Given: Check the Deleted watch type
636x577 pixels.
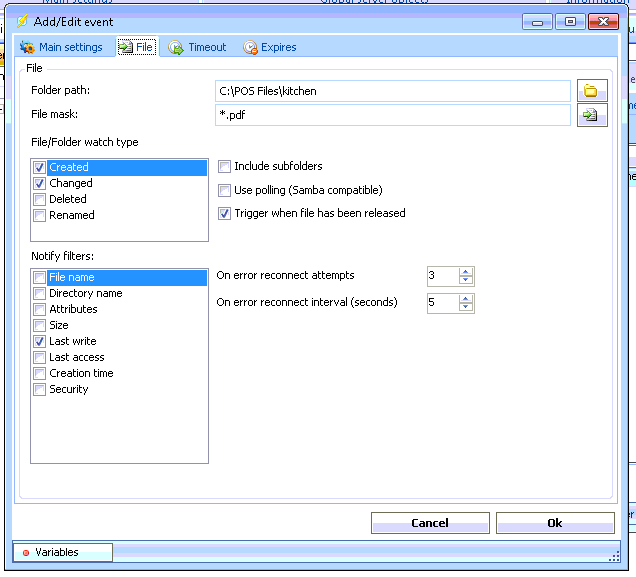Looking at the screenshot, I should point(39,199).
